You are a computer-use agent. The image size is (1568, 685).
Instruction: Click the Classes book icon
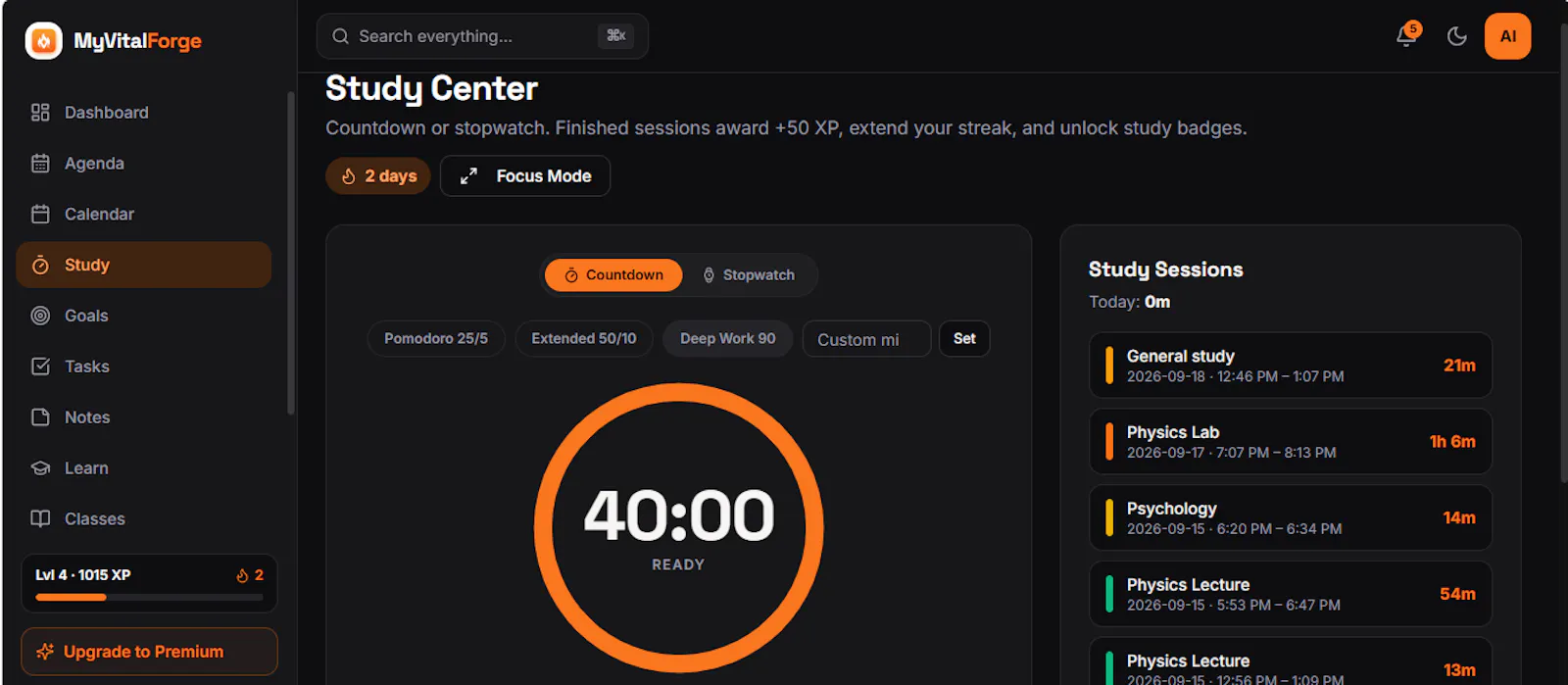40,519
